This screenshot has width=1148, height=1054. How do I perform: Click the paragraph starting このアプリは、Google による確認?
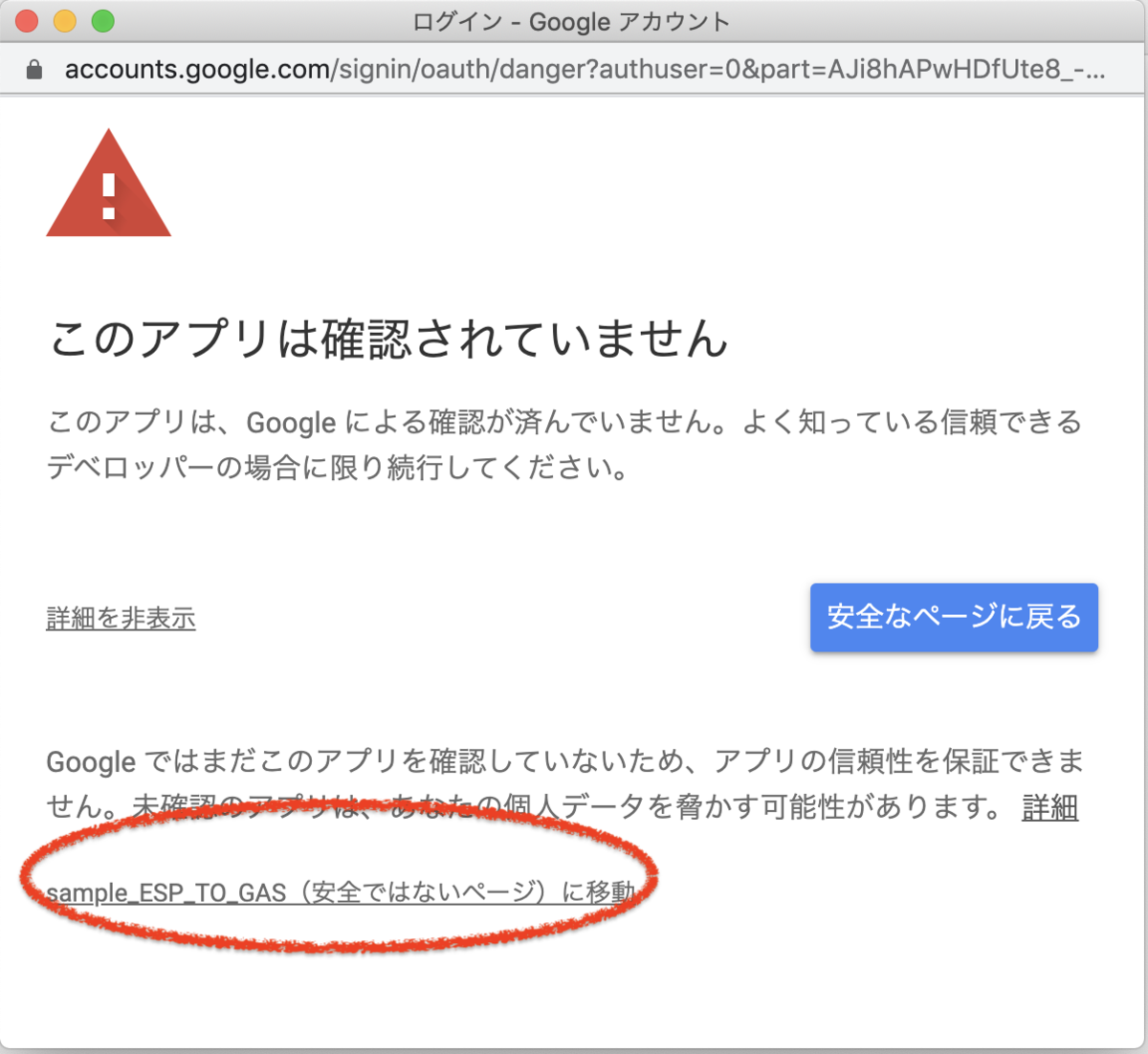(564, 445)
